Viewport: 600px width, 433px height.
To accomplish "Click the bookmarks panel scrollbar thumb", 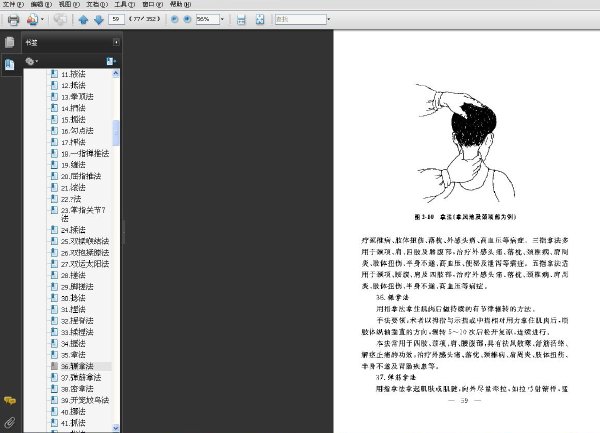I will point(116,133).
